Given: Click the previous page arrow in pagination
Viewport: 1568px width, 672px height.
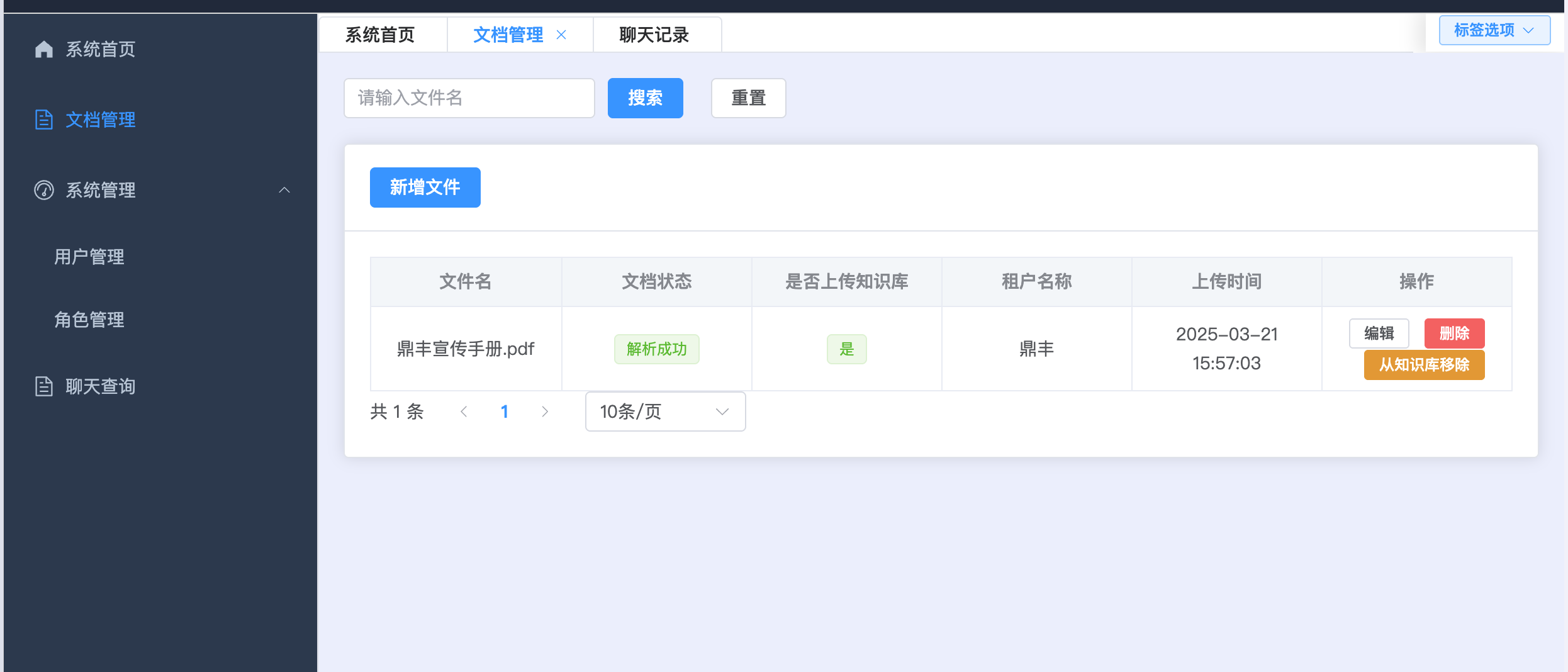Looking at the screenshot, I should [x=464, y=412].
